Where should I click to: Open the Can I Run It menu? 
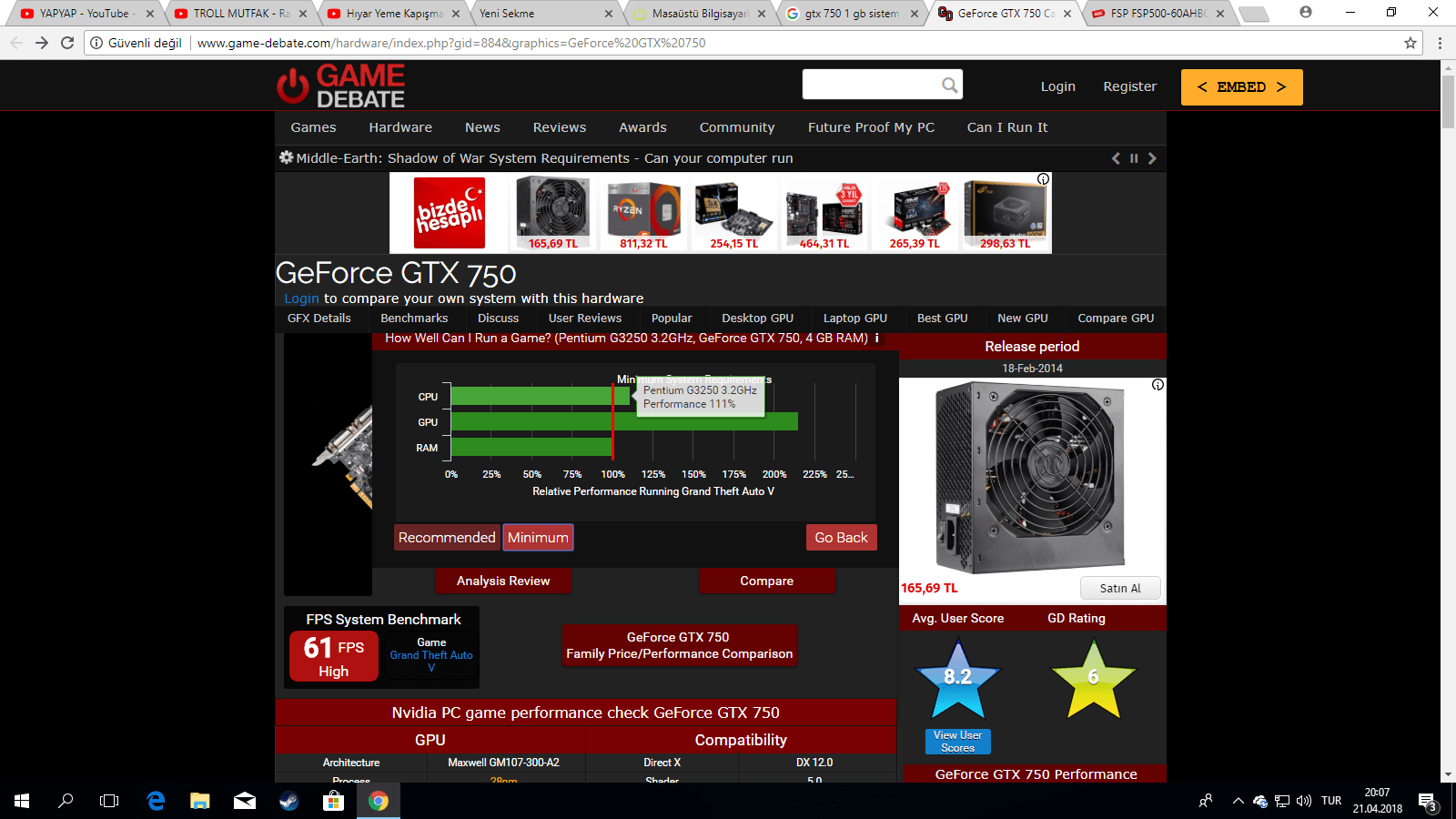click(x=1007, y=127)
